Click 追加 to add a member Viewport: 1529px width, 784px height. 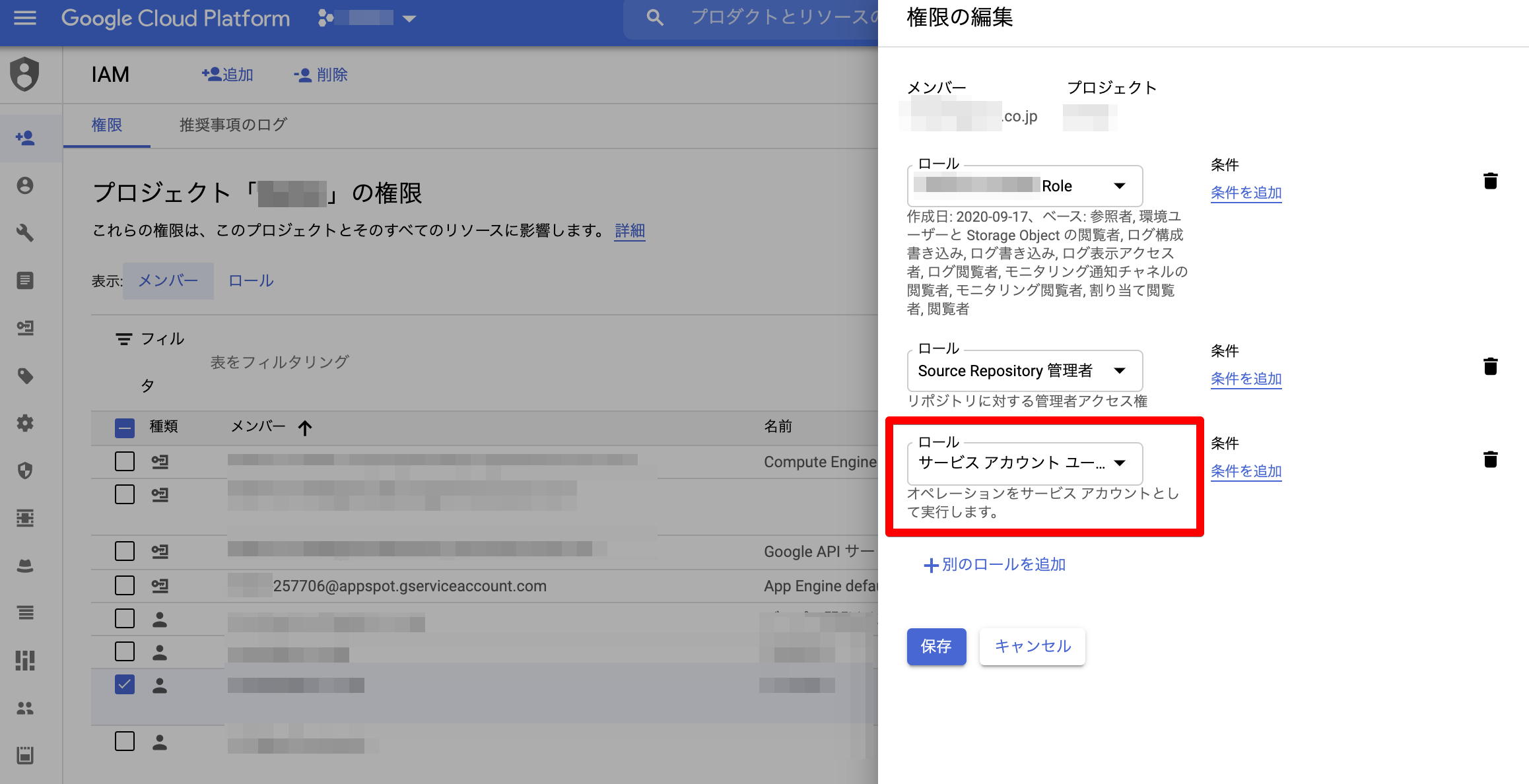pos(228,75)
